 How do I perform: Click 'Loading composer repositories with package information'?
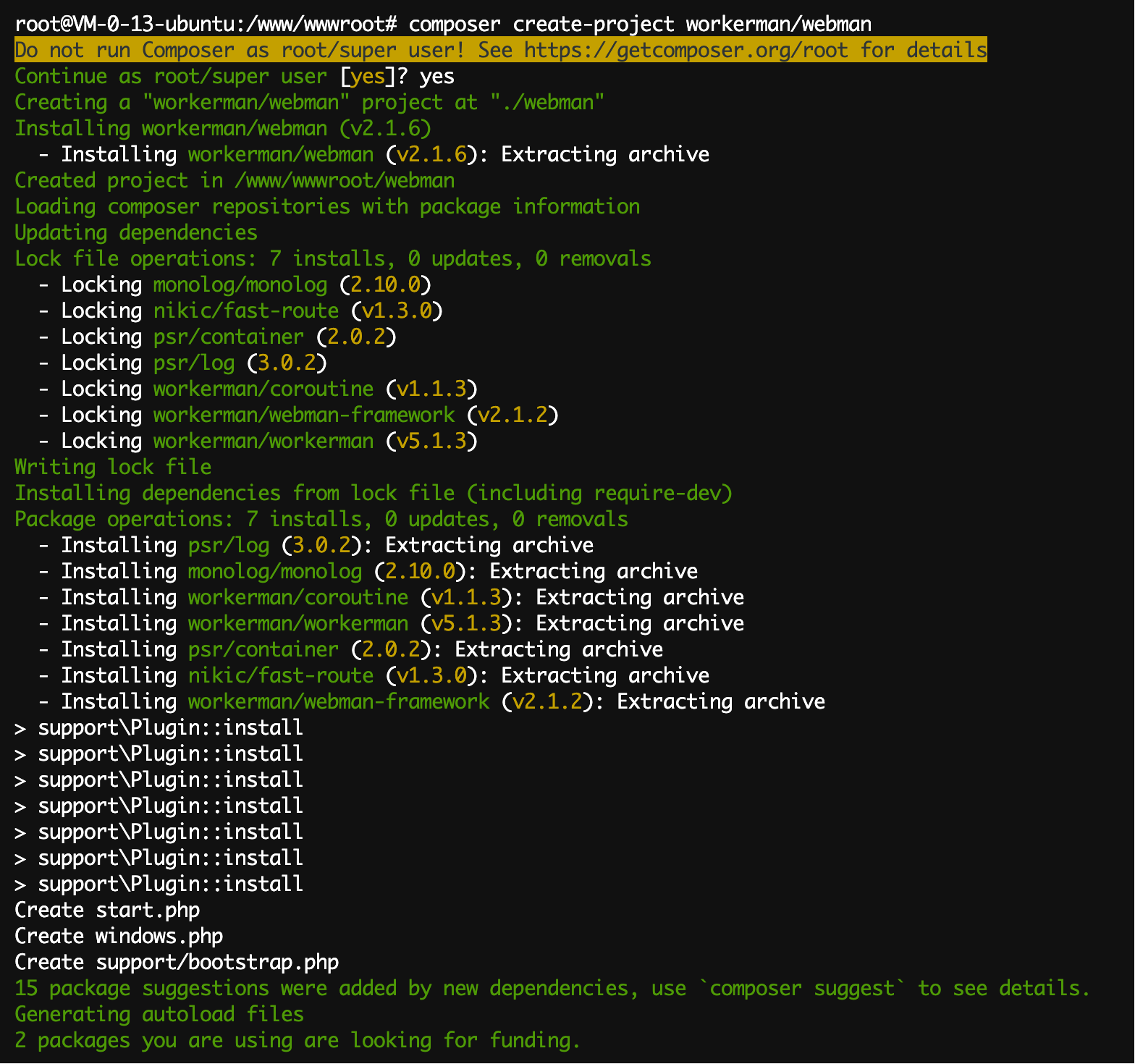pos(327,207)
